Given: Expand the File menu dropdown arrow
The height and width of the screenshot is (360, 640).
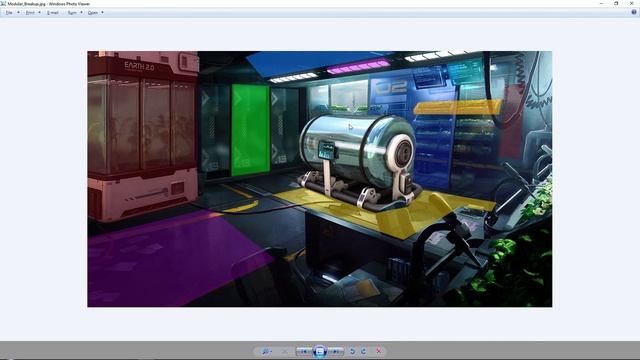Looking at the screenshot, I should [18, 13].
